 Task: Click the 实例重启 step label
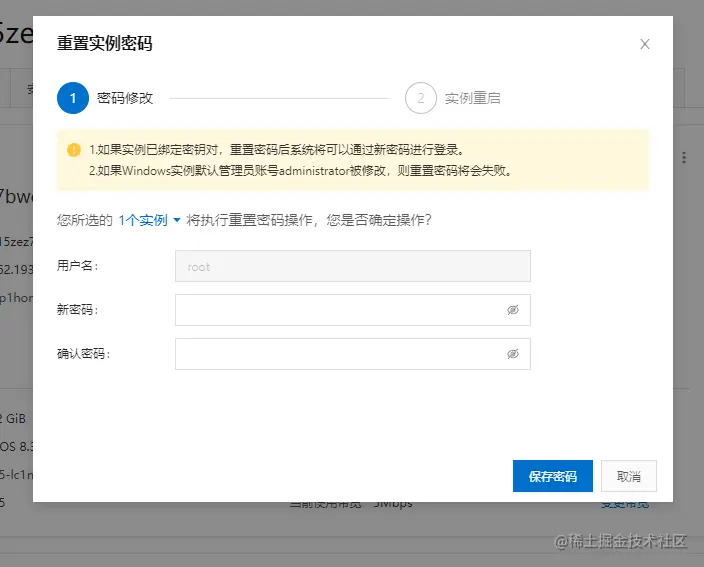tap(473, 98)
